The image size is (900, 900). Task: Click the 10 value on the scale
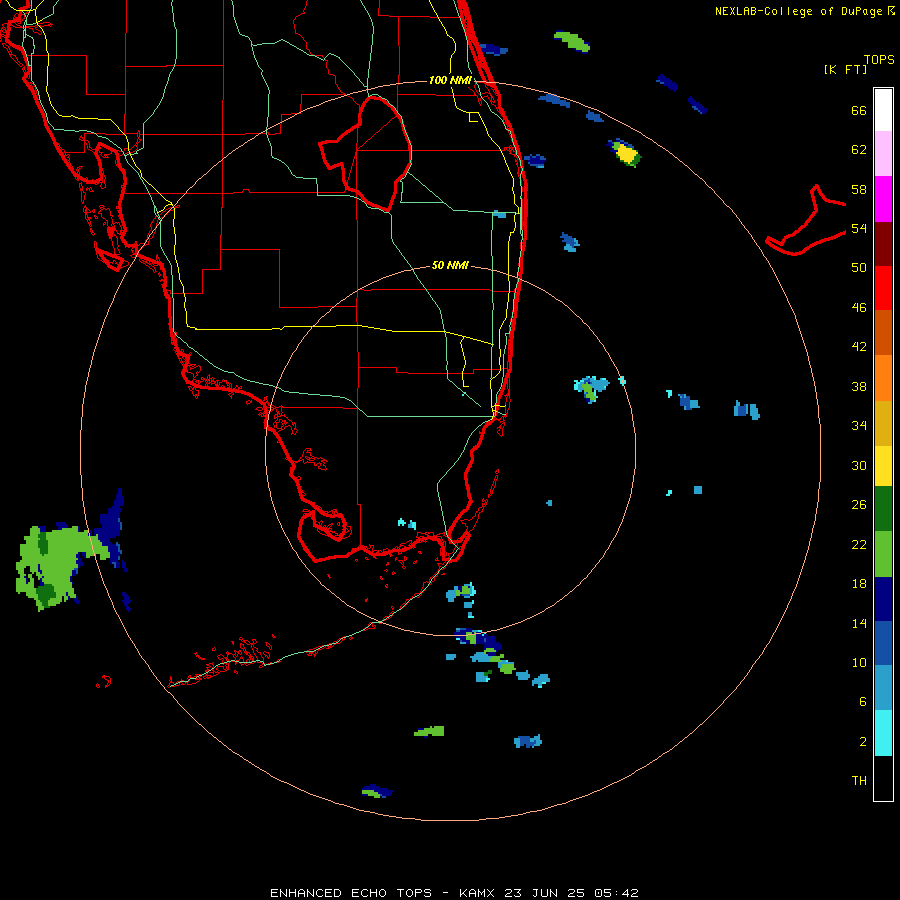pyautogui.click(x=859, y=662)
